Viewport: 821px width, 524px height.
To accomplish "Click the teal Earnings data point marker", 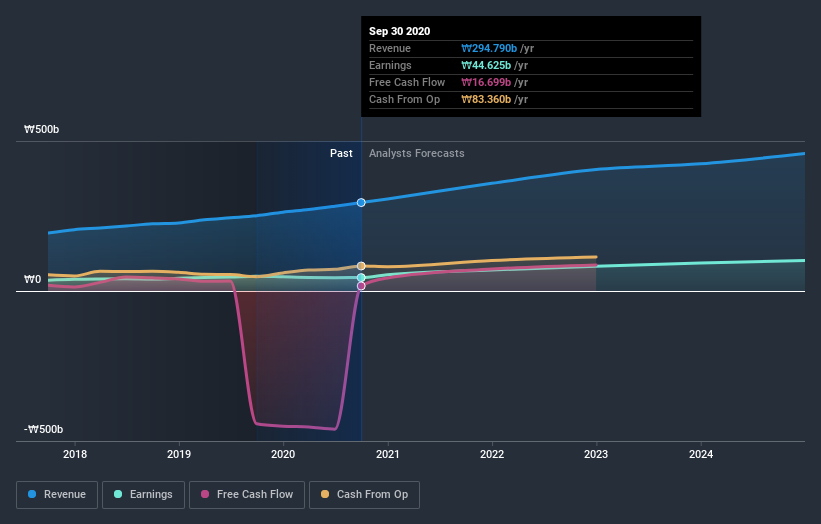I will pos(361,277).
